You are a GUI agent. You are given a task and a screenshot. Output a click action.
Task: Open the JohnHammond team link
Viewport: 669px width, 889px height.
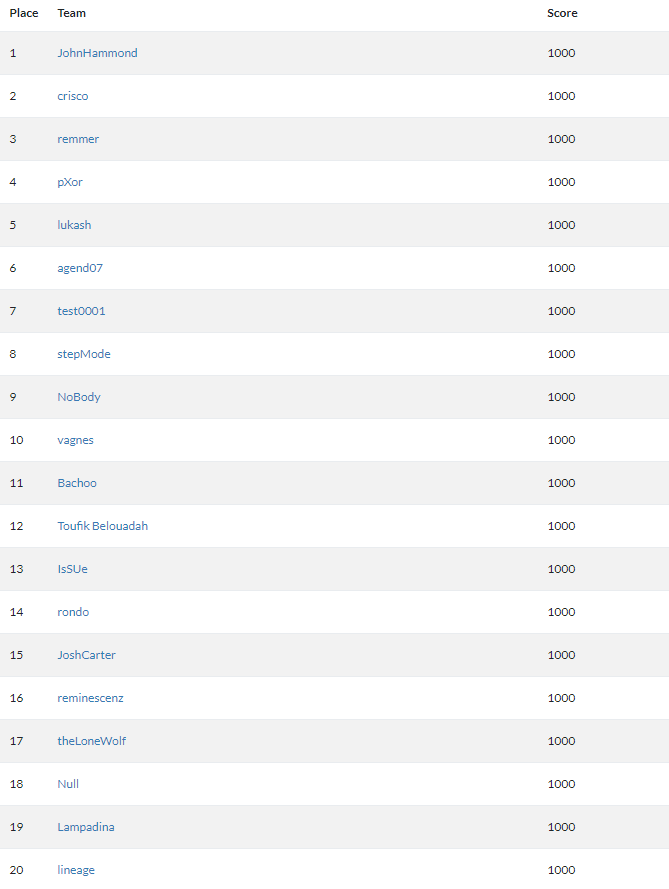tap(97, 53)
